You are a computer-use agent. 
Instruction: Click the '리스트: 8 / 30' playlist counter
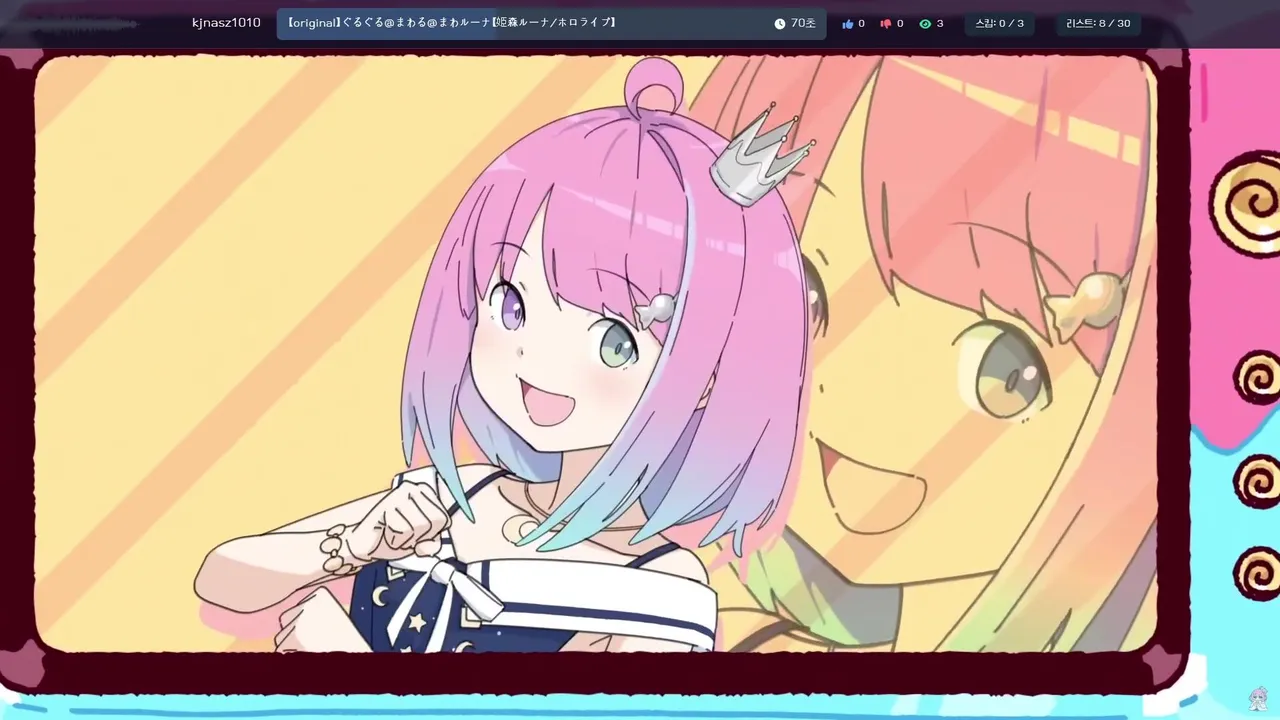(1099, 23)
